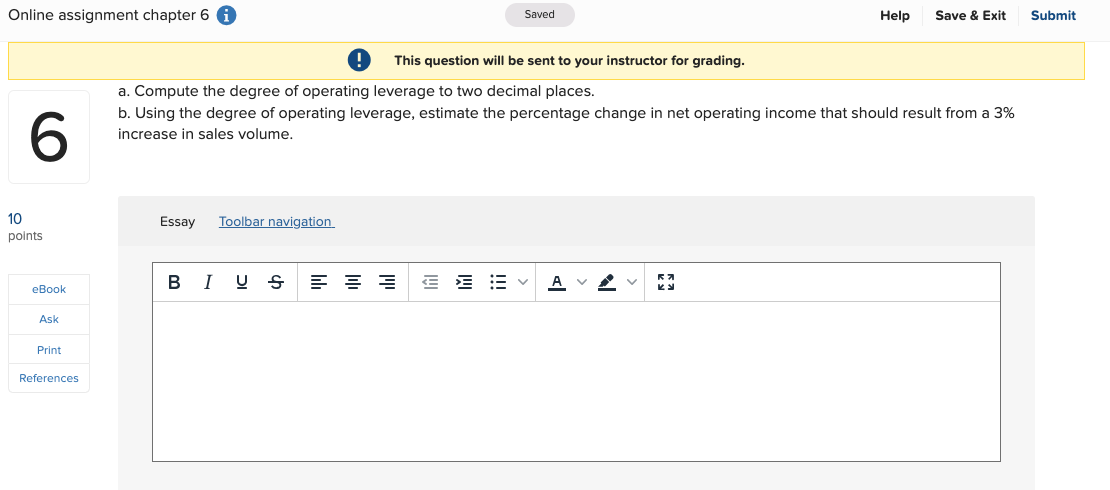Click 'Online assignment chapter 6' title

(108, 16)
